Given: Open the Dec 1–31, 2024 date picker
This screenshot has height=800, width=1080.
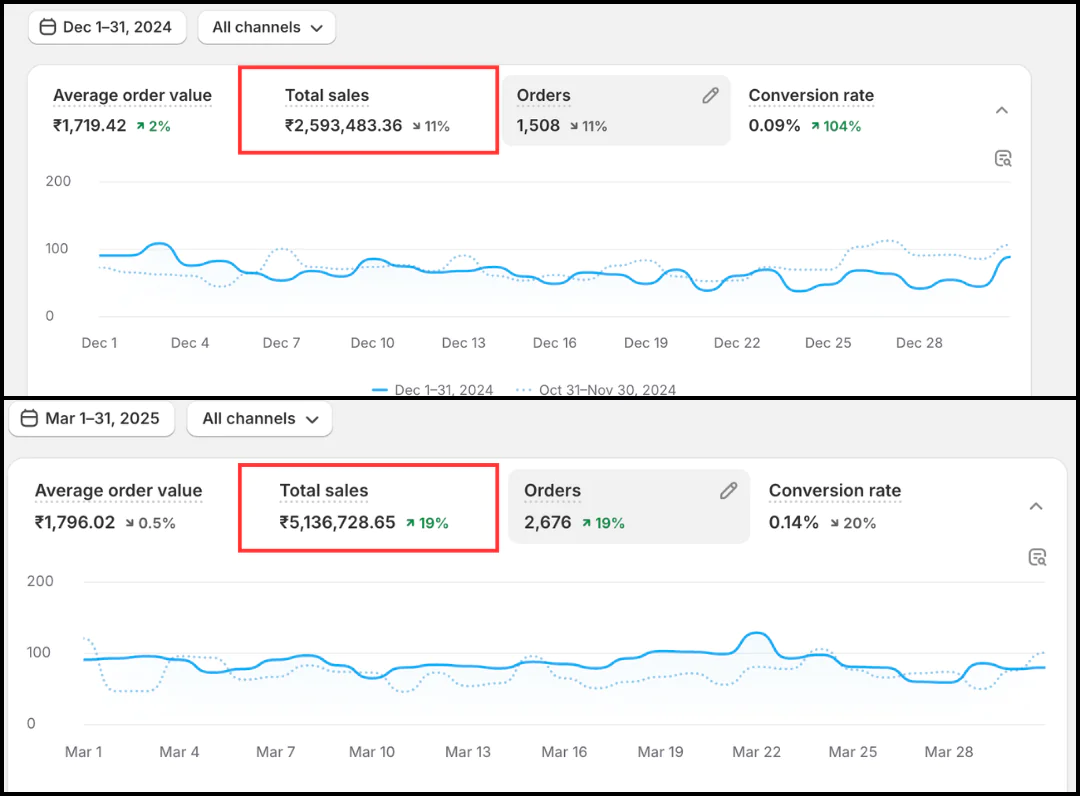Looking at the screenshot, I should pos(105,27).
